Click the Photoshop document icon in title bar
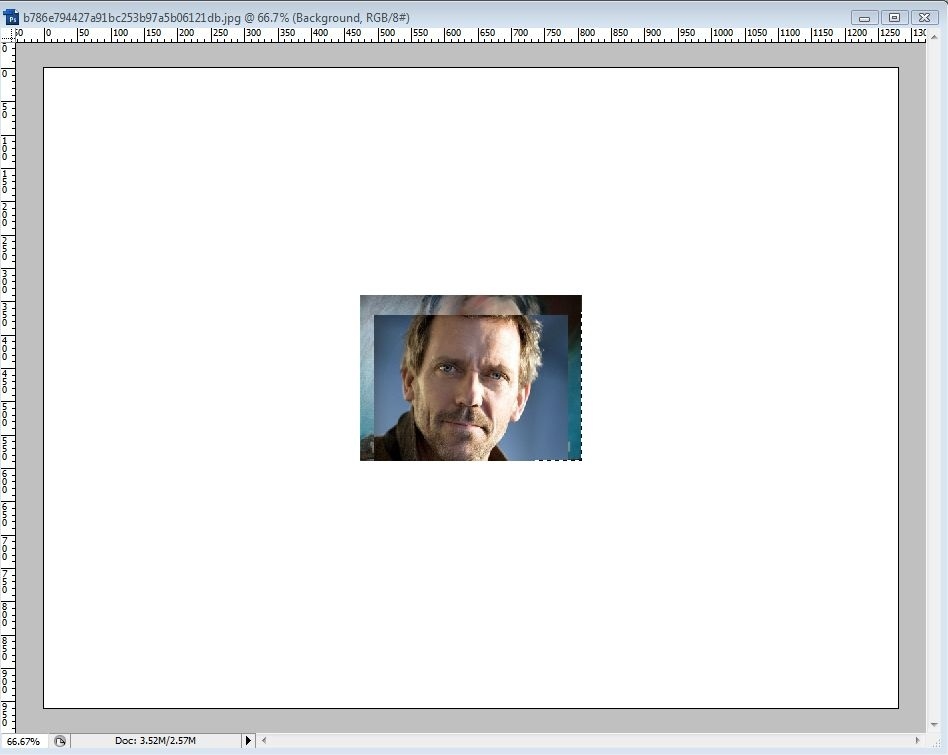The height and width of the screenshot is (755, 948). [x=11, y=18]
